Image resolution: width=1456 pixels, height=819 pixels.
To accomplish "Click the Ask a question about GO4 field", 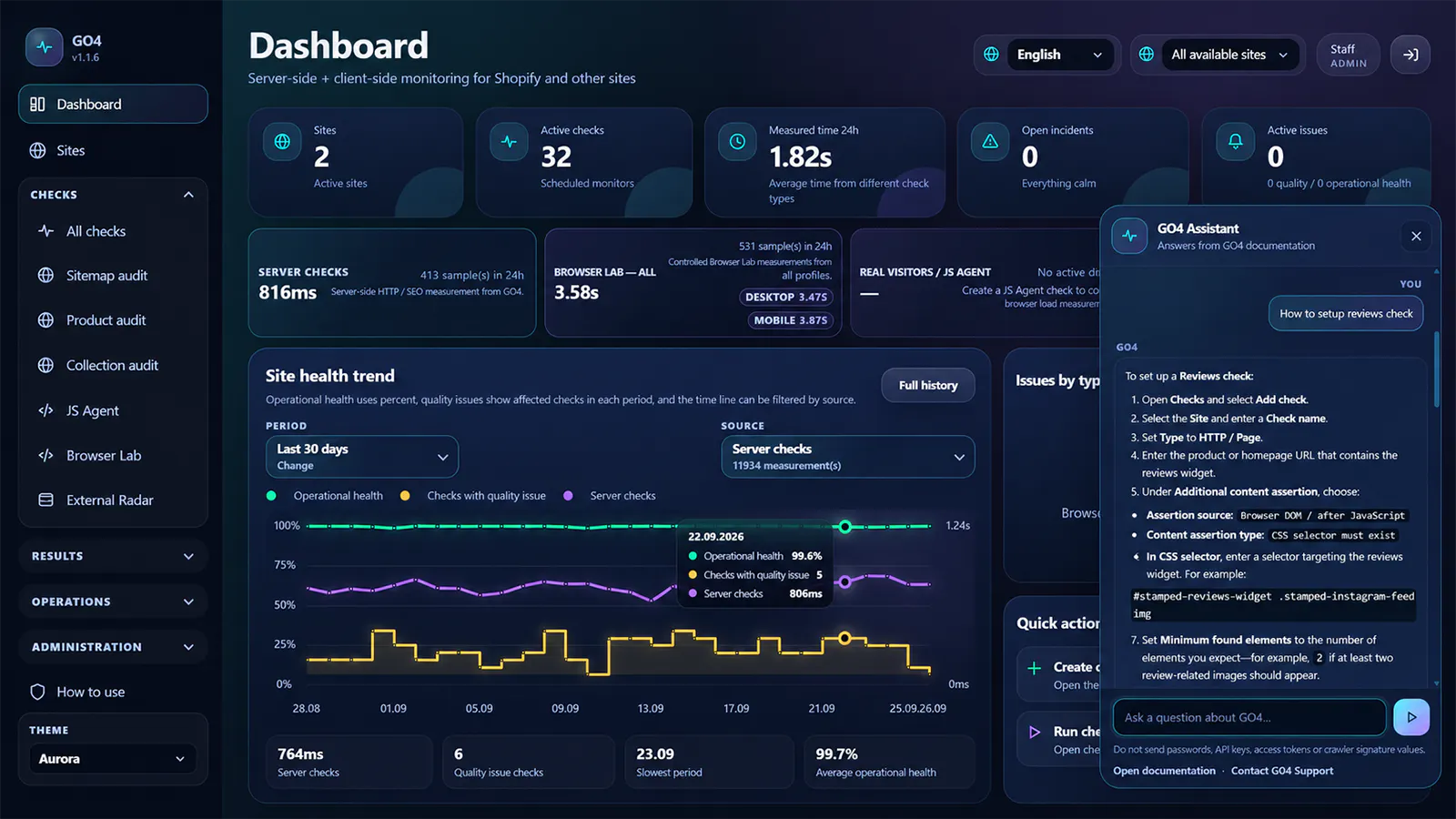I will click(x=1249, y=717).
